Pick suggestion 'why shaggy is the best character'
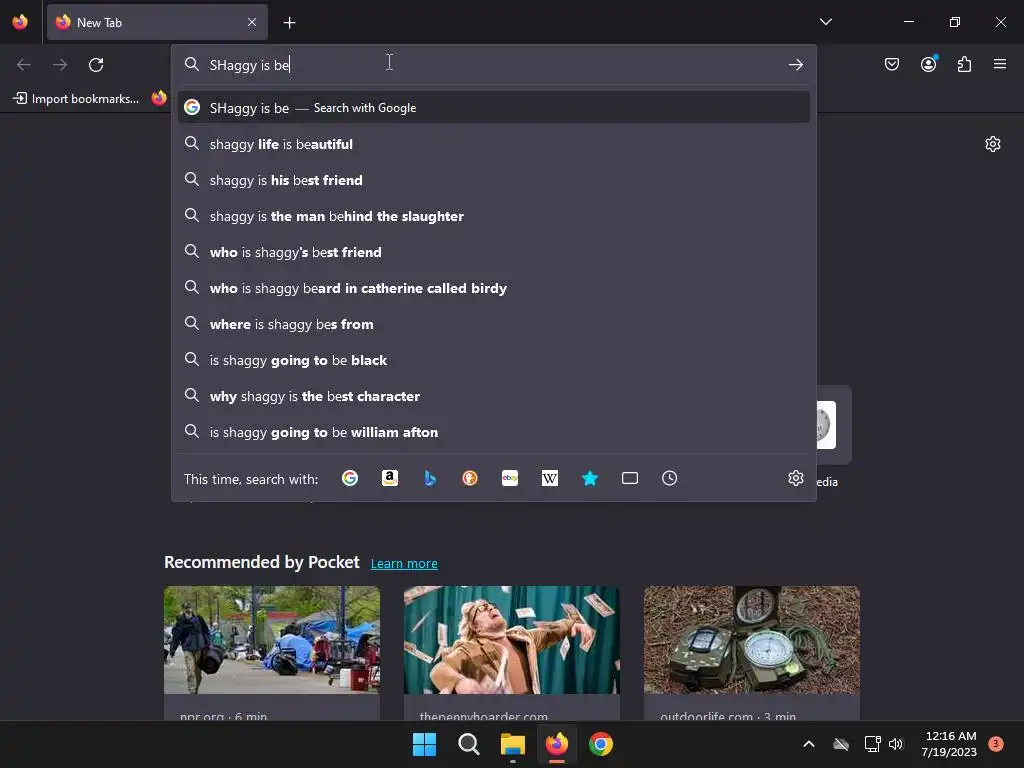1024x768 pixels. (494, 396)
